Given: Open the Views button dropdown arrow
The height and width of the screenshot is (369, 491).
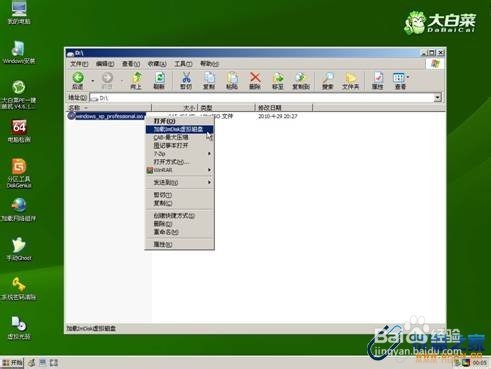Looking at the screenshot, I should point(408,77).
